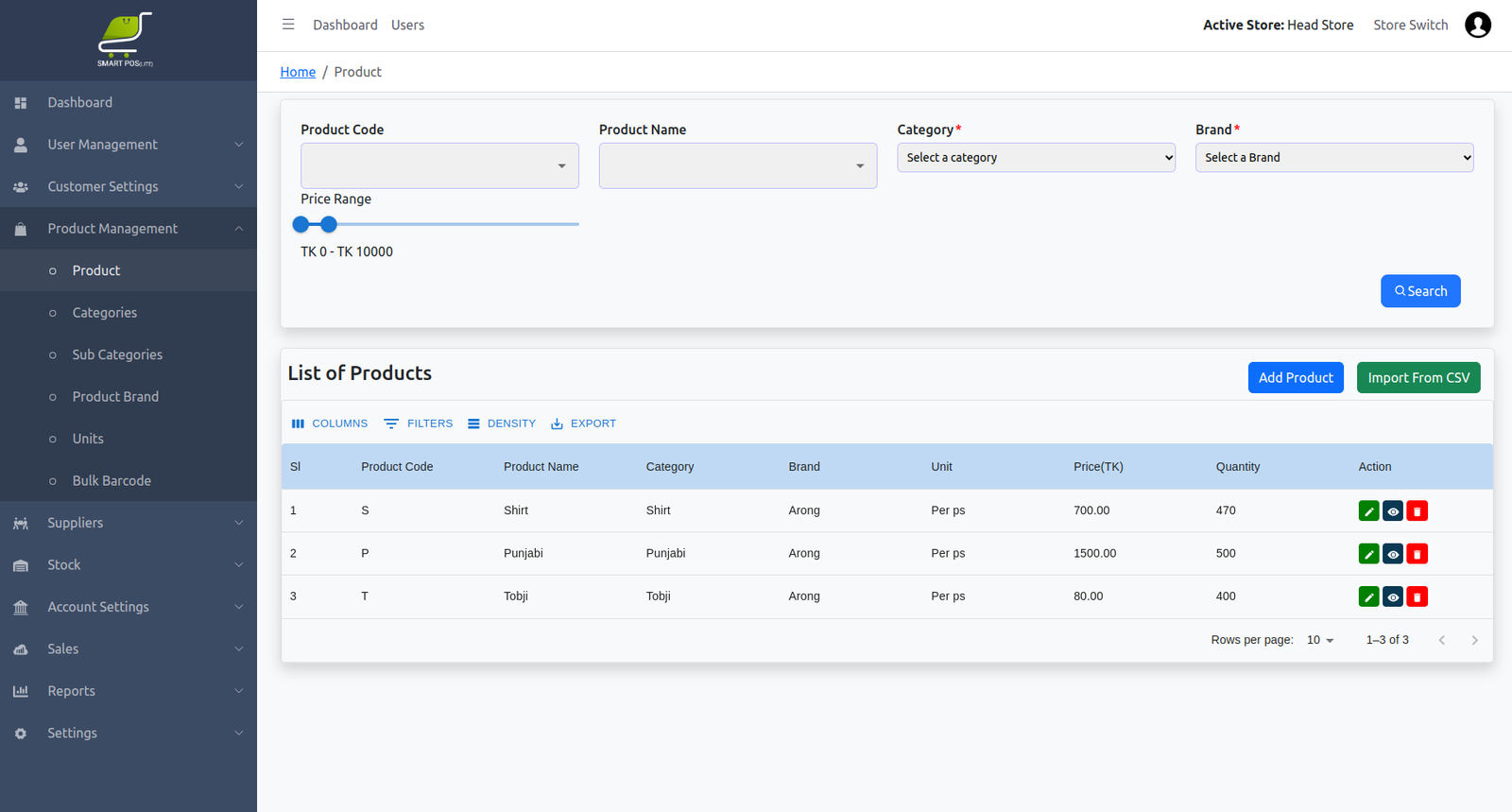
Task: Delete the Punjabi product row
Action: [1417, 554]
